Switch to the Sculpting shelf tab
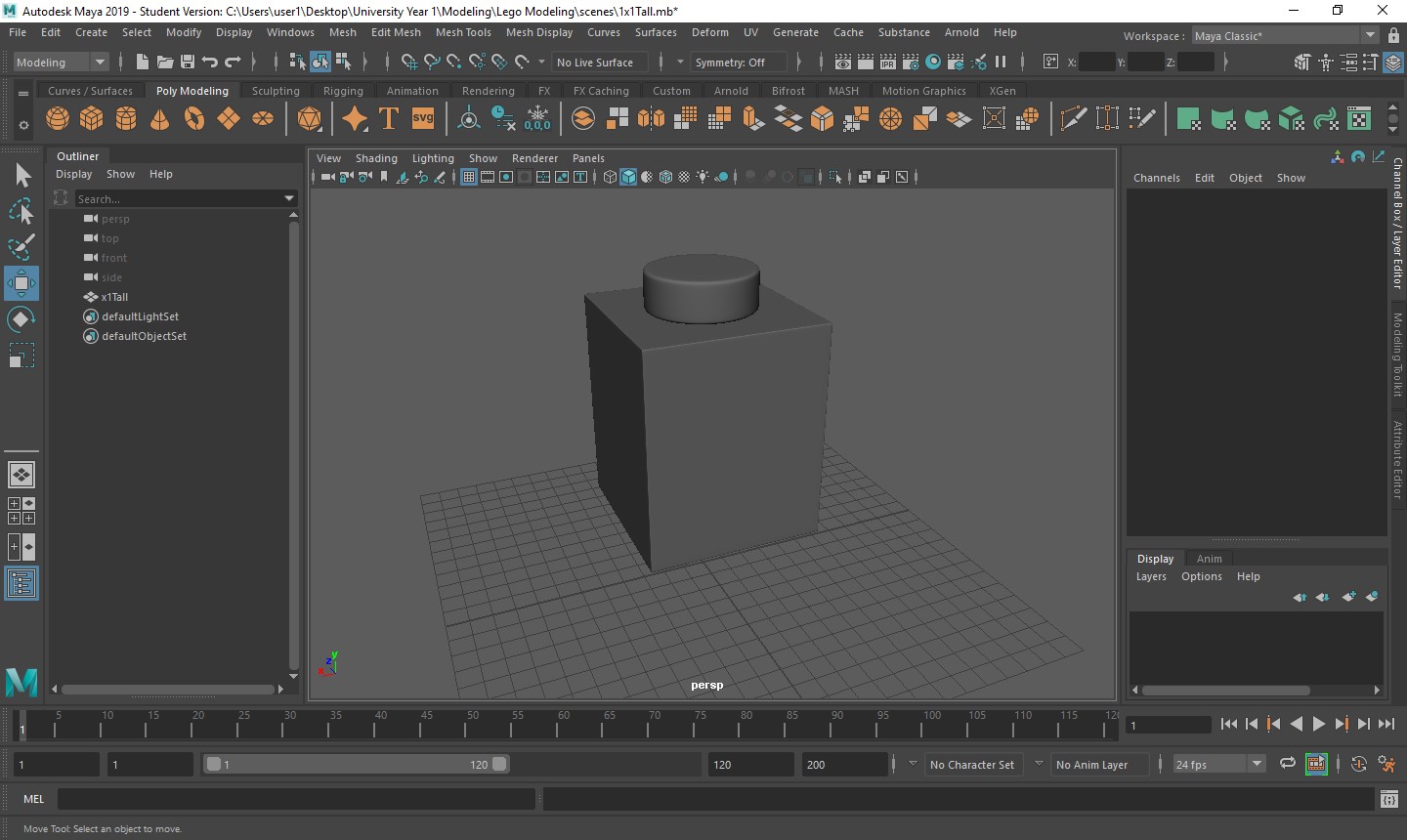The height and width of the screenshot is (840, 1407). [x=276, y=91]
